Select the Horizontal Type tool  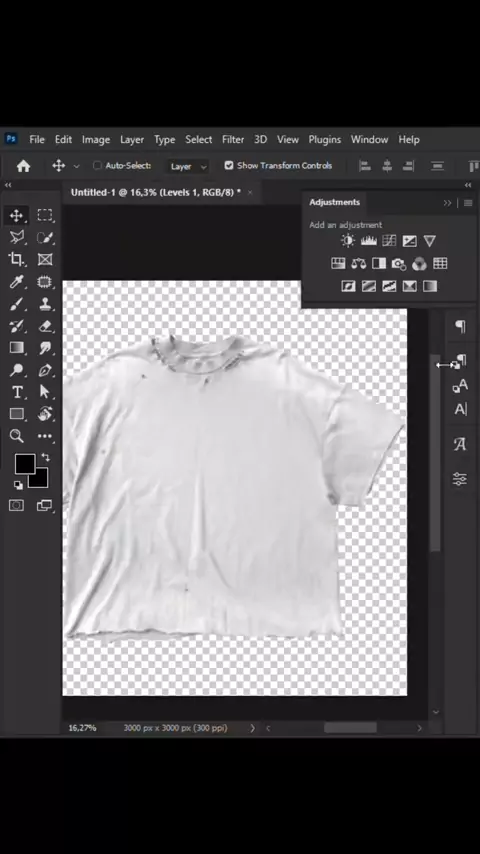pyautogui.click(x=16, y=392)
